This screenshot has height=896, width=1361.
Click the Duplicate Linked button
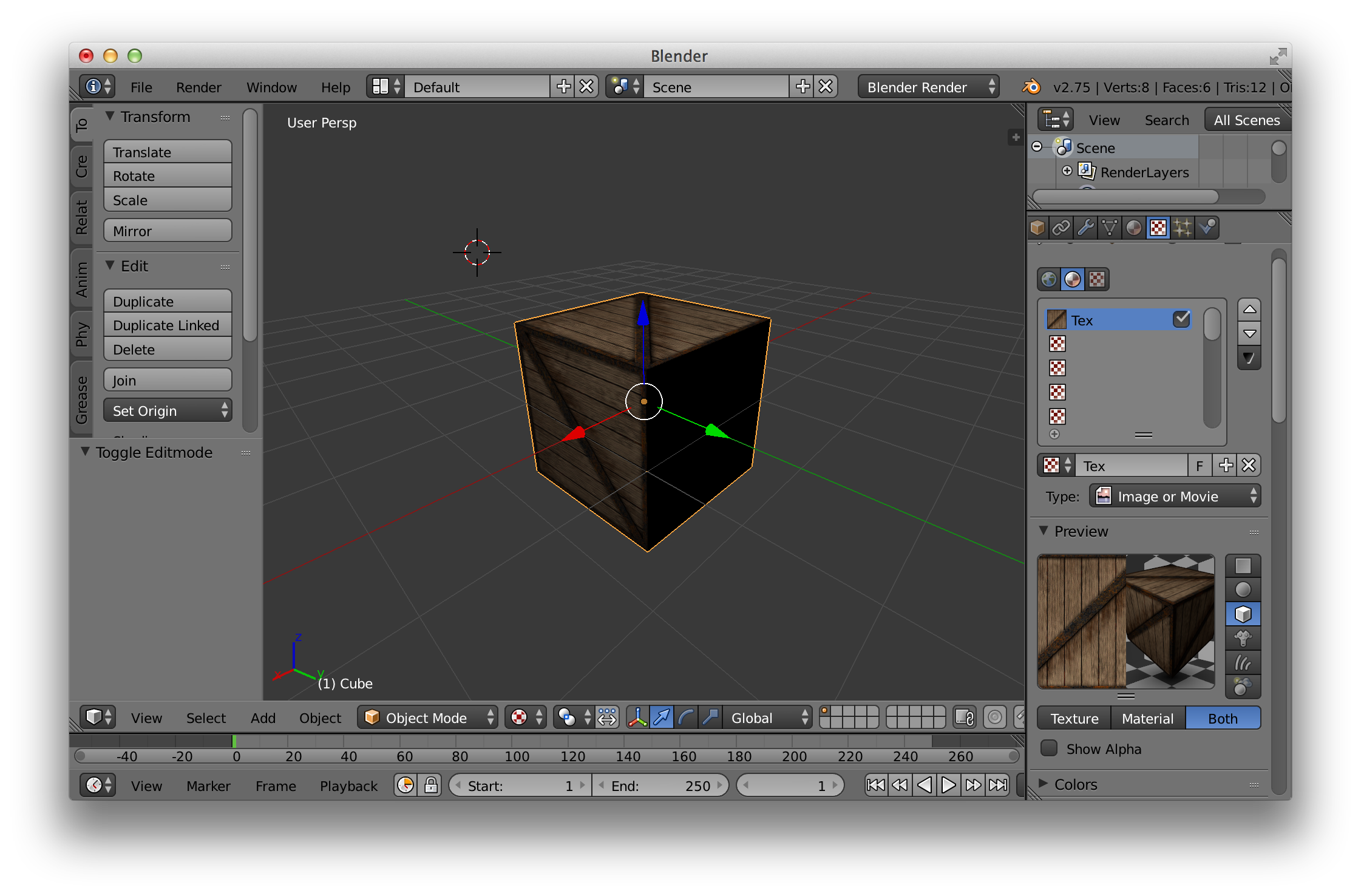coord(166,325)
